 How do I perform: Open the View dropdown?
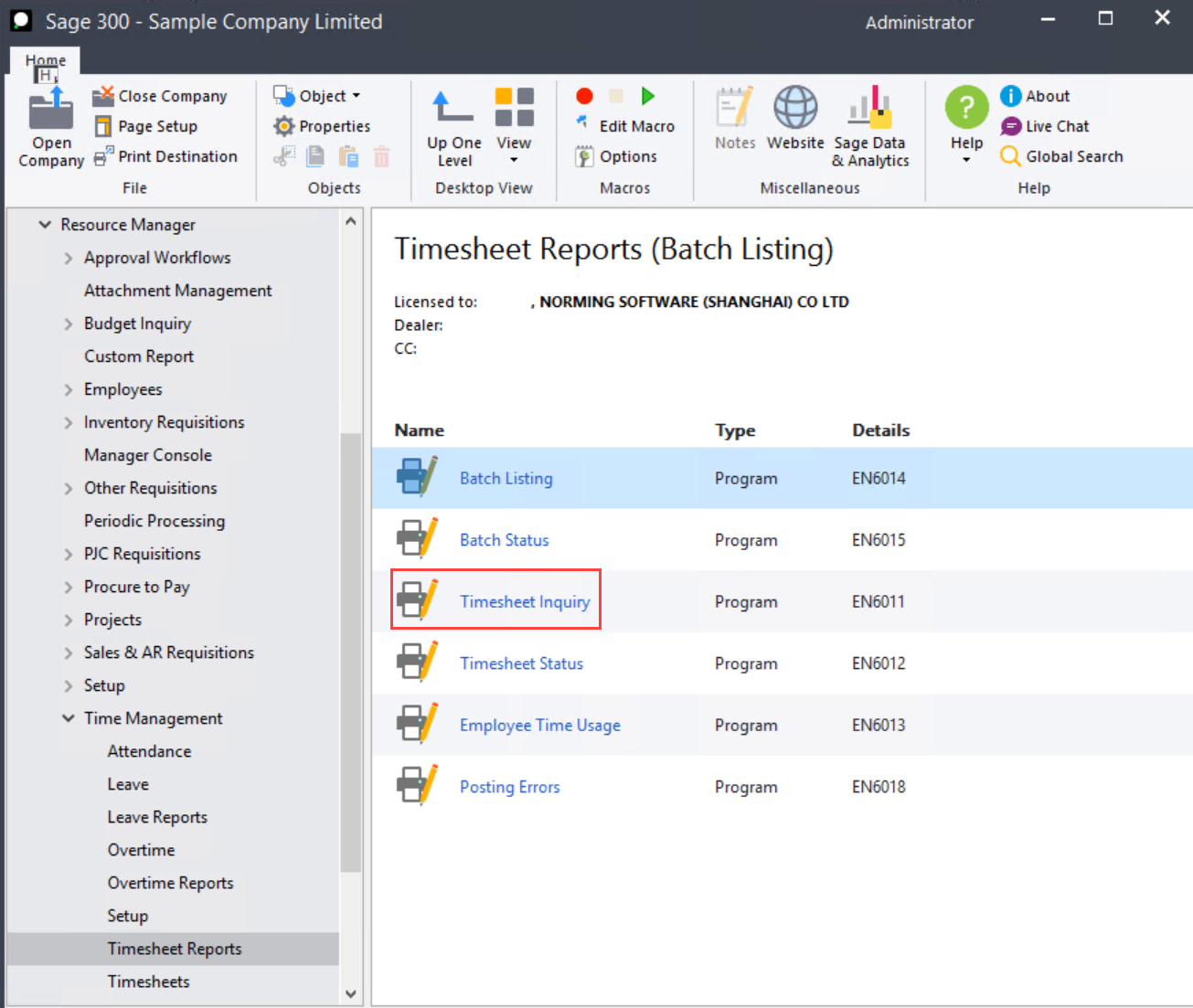click(514, 128)
